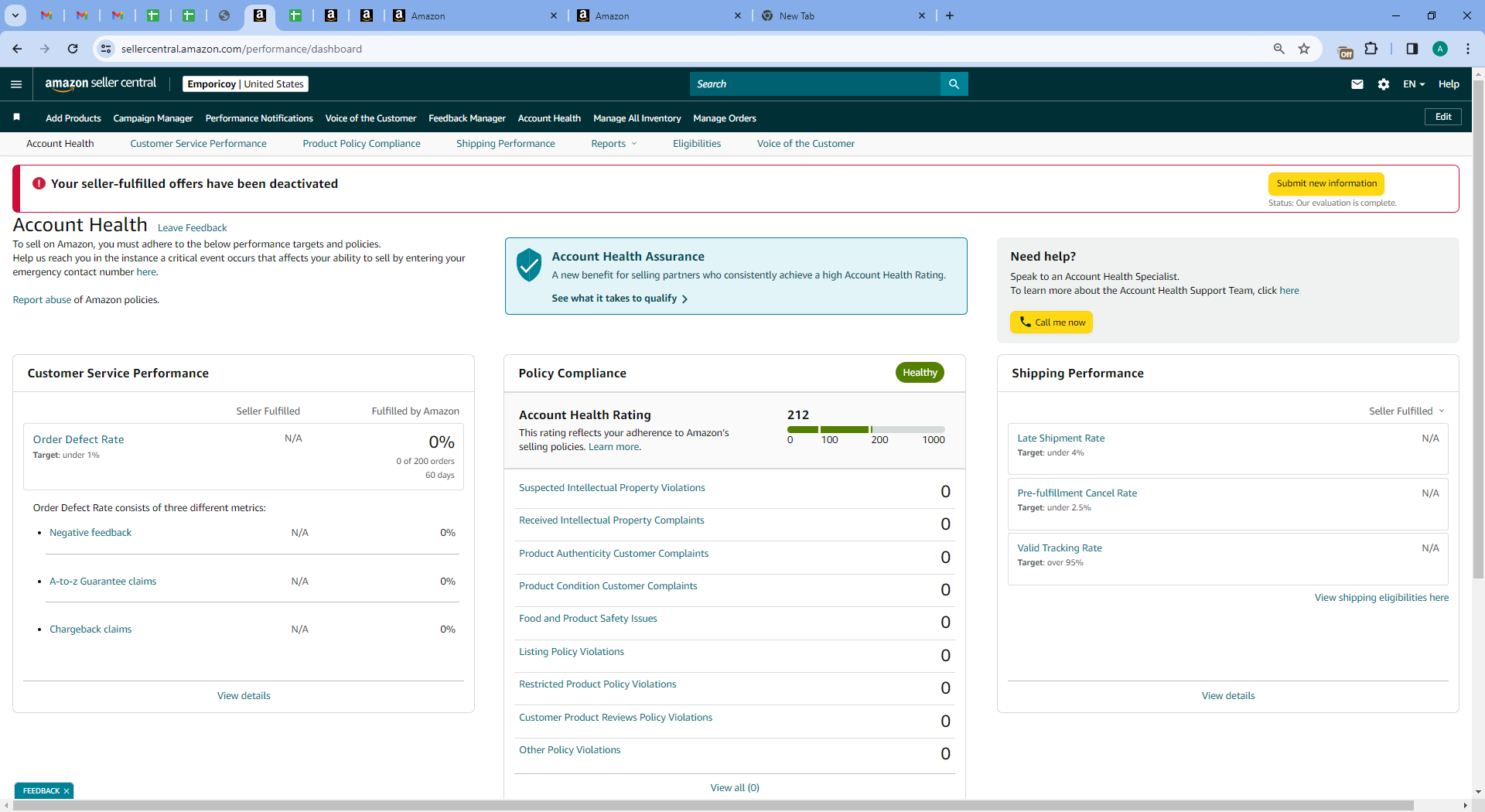The height and width of the screenshot is (812, 1485).
Task: Open the Product Policy Compliance tab
Action: coord(361,144)
